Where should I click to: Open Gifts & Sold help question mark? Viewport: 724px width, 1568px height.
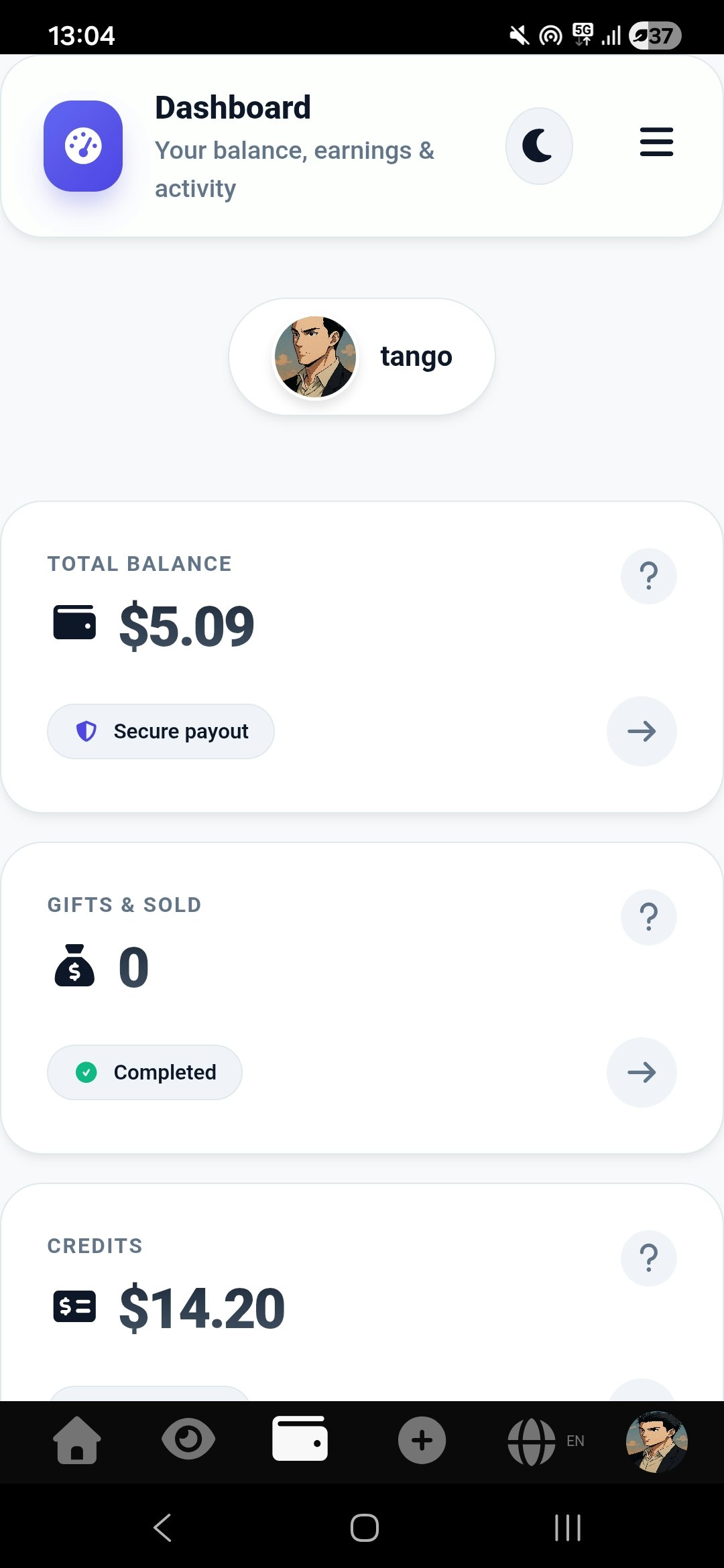pyautogui.click(x=648, y=917)
